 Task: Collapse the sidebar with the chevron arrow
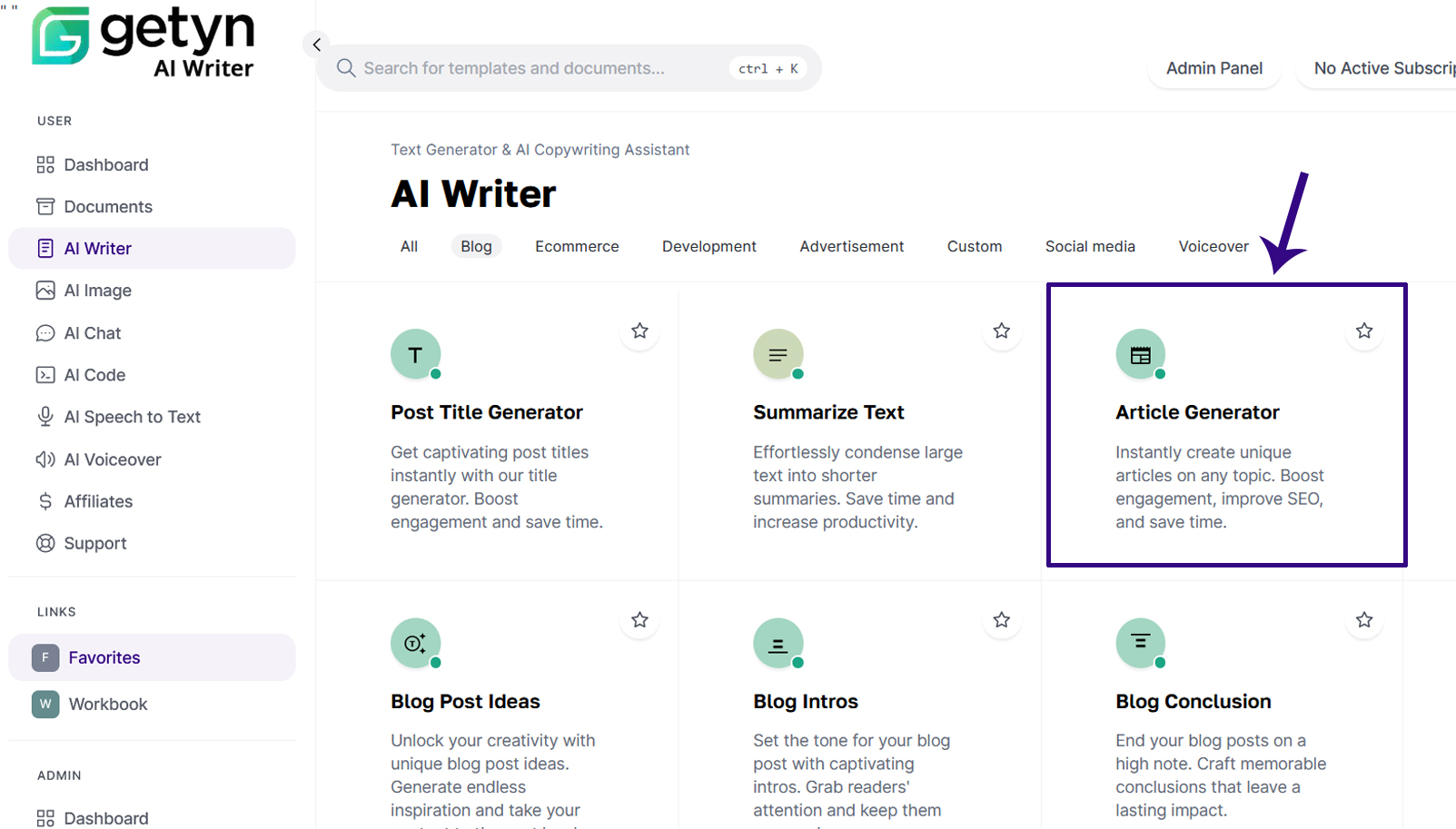[x=316, y=44]
